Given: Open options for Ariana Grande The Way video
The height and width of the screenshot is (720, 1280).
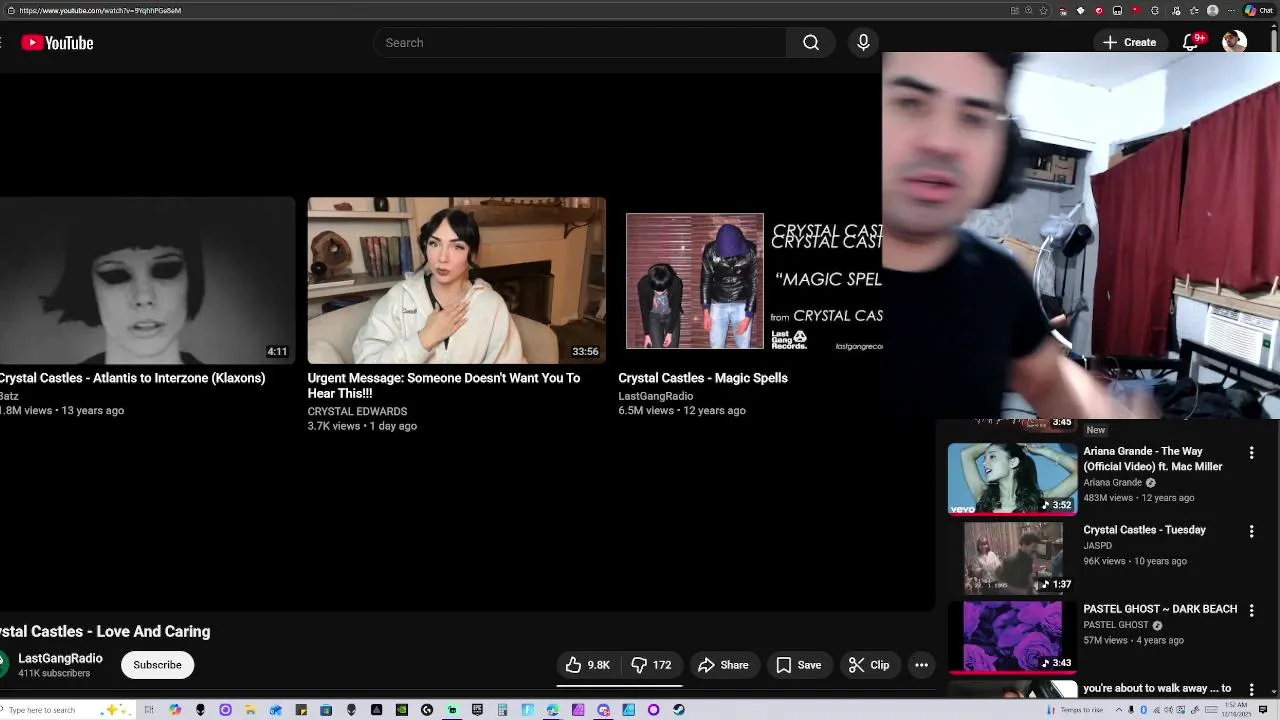Looking at the screenshot, I should (1251, 453).
